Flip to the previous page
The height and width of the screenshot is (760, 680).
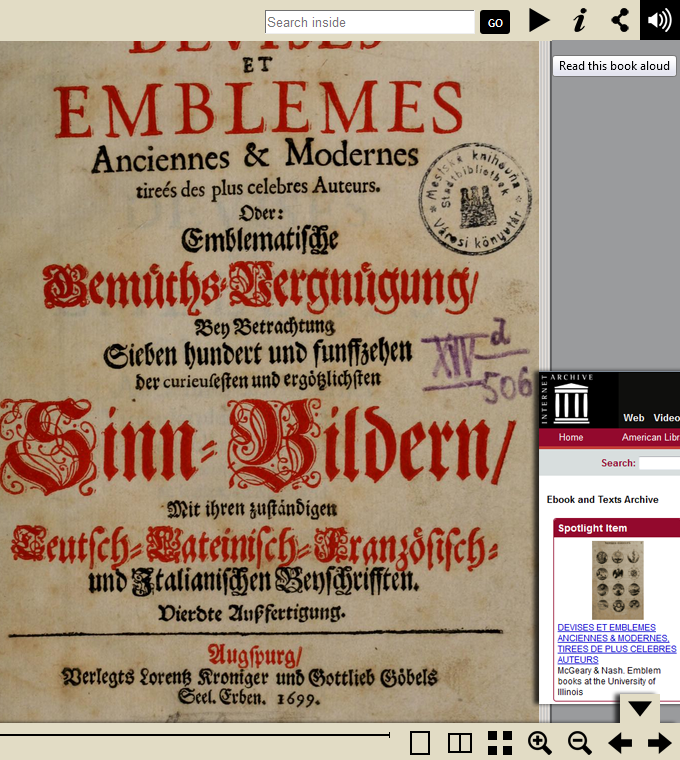(x=620, y=743)
